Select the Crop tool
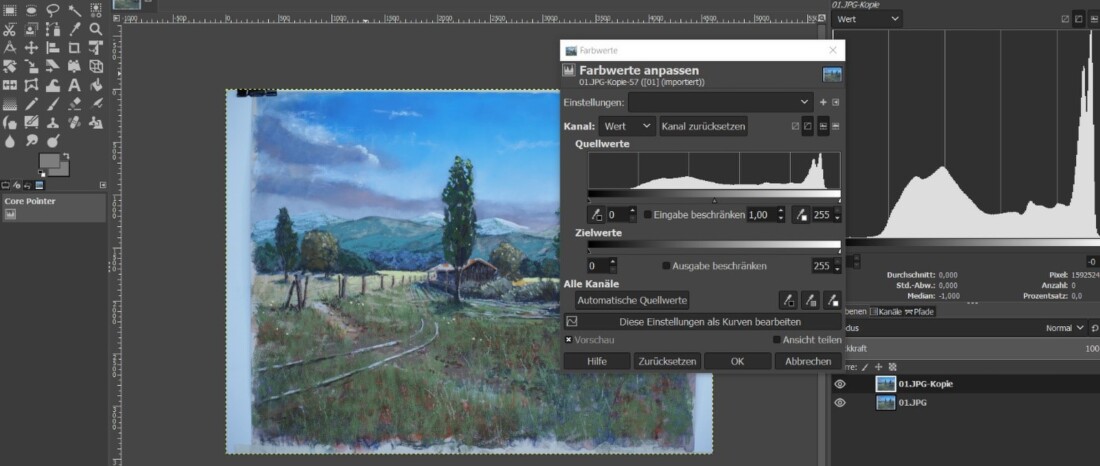 [x=74, y=48]
